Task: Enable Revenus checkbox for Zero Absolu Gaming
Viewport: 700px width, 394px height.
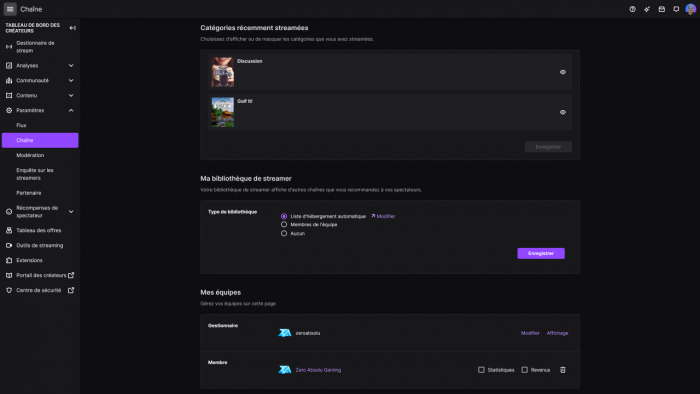Action: [x=525, y=370]
